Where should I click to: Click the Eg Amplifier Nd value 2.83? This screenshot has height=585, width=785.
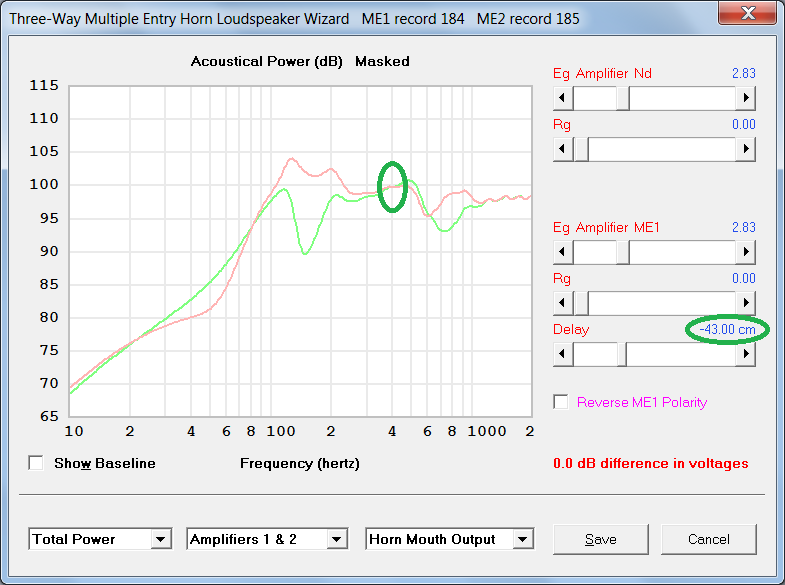pos(743,73)
